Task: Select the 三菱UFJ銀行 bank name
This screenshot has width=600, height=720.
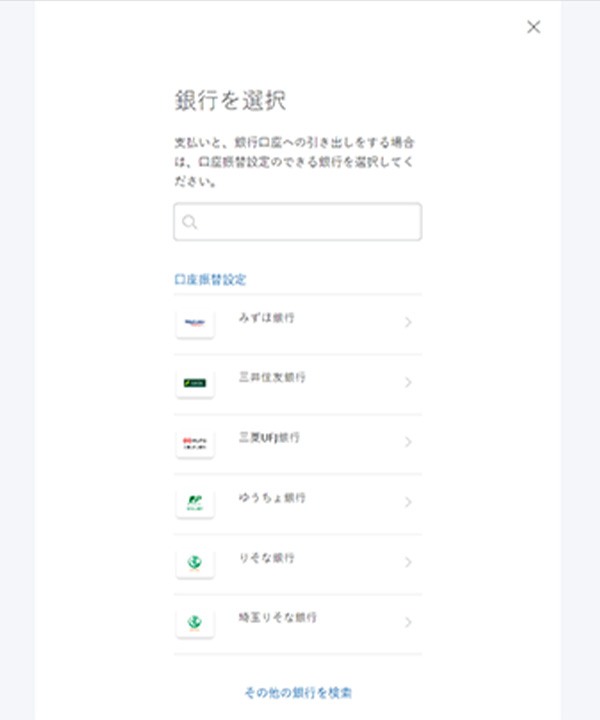Action: coord(269,438)
